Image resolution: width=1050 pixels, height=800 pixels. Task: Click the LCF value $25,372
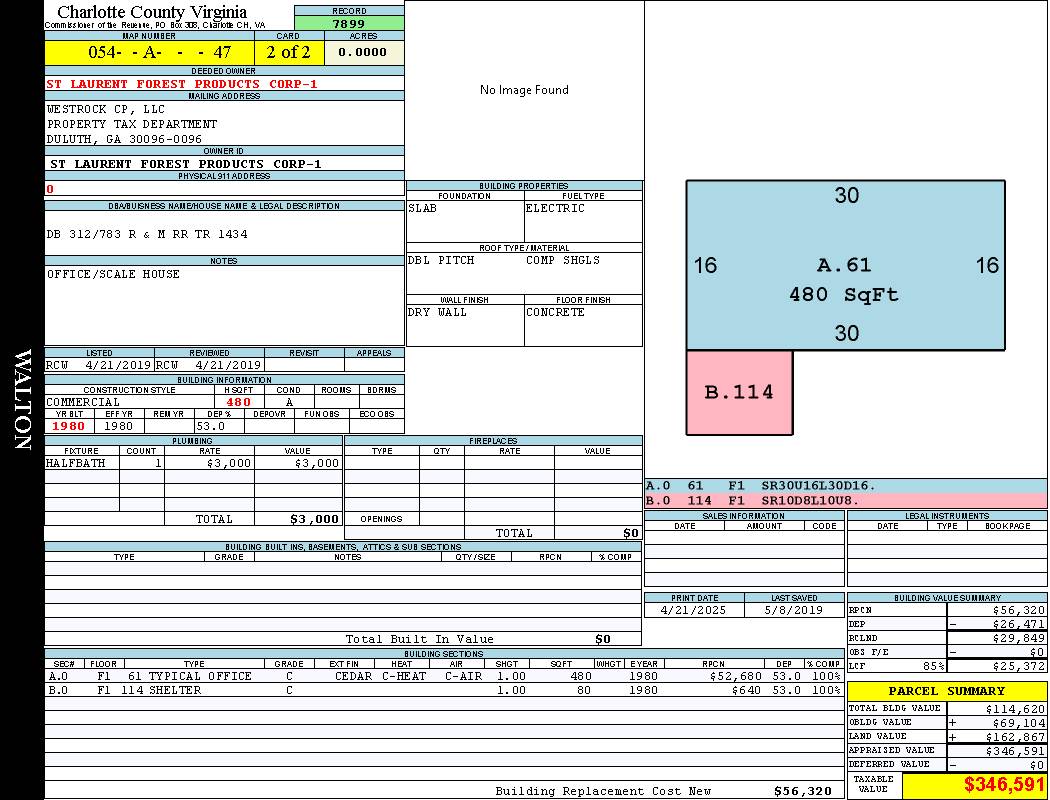(x=1018, y=666)
